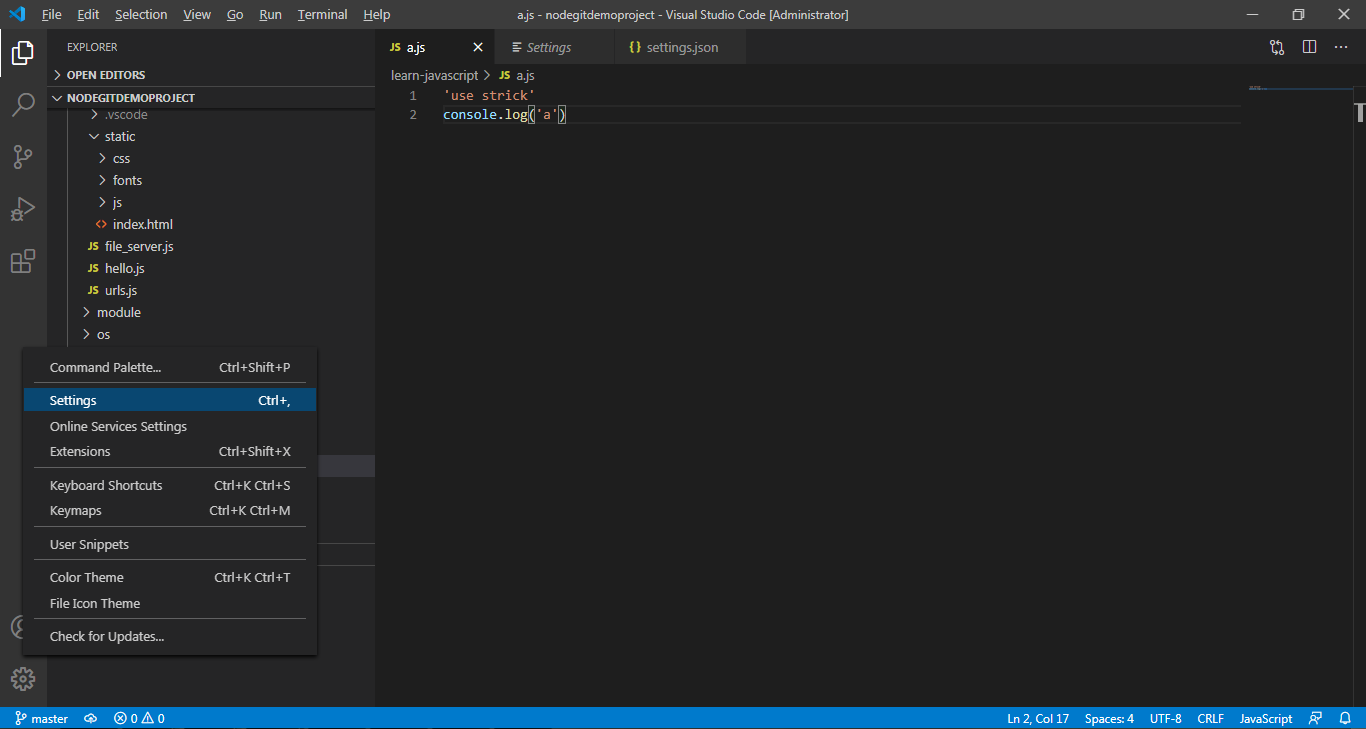Open the Source Control view icon
Image resolution: width=1366 pixels, height=729 pixels.
(x=23, y=157)
